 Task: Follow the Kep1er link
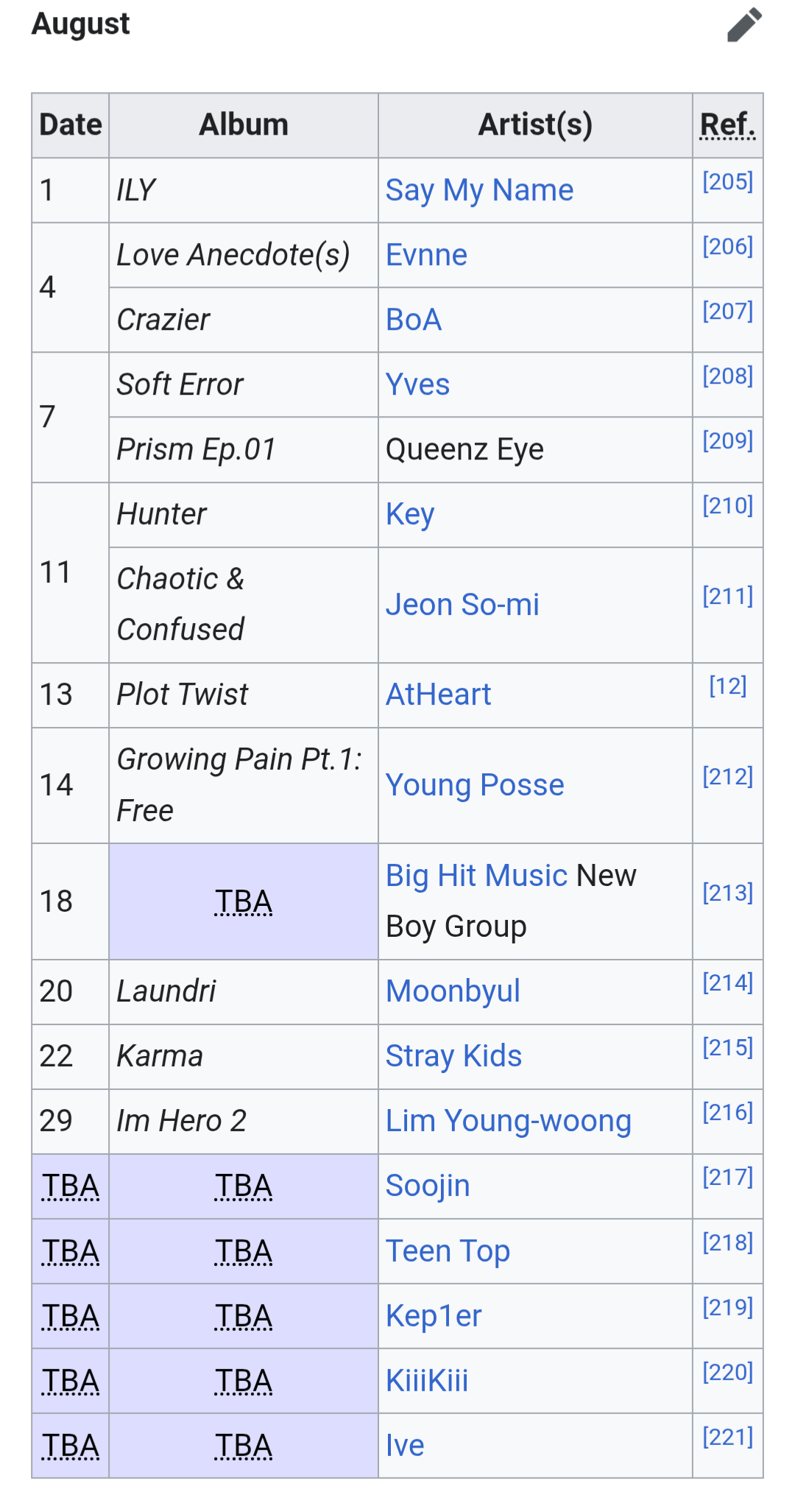(434, 1316)
